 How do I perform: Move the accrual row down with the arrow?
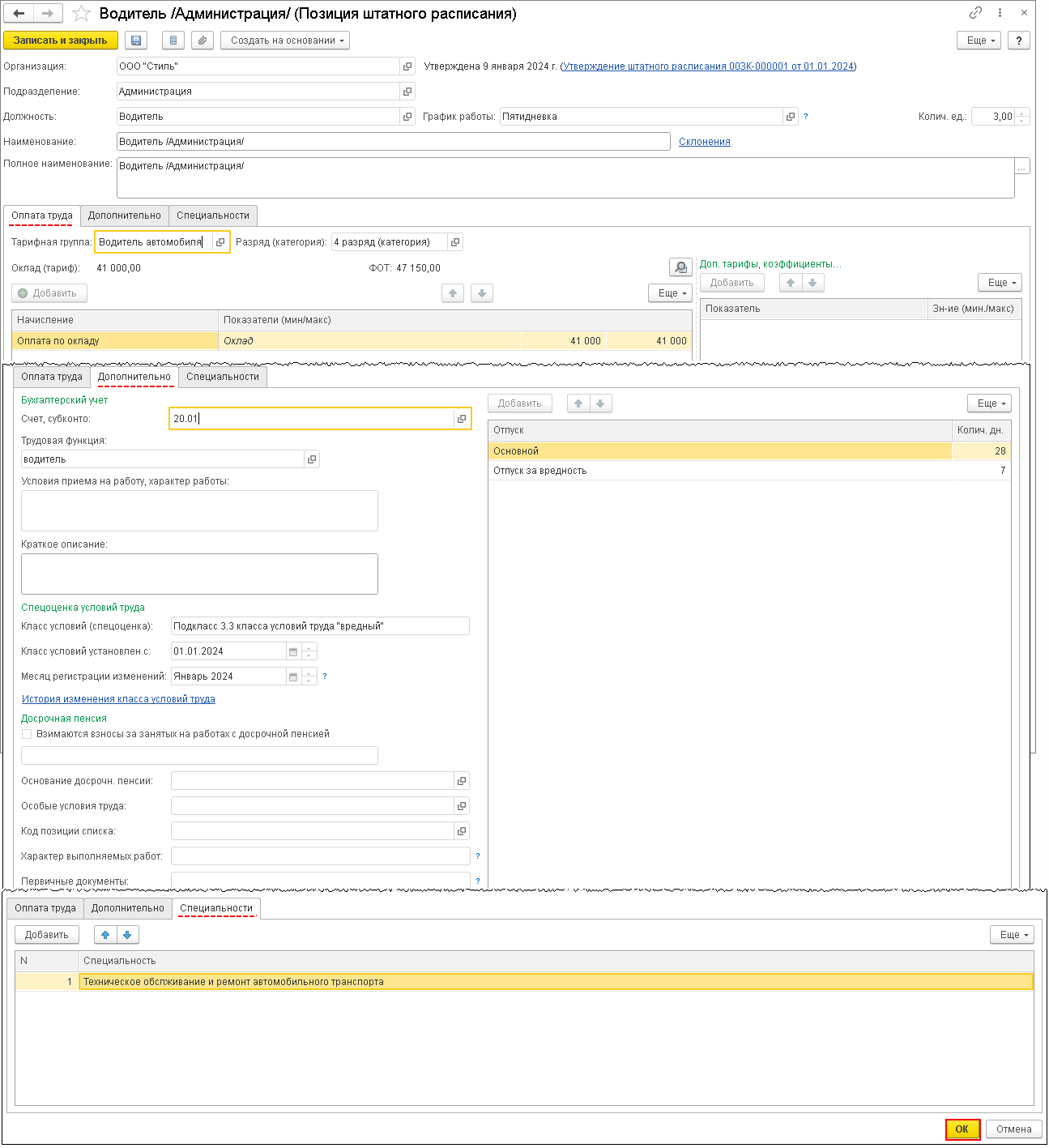tap(482, 293)
